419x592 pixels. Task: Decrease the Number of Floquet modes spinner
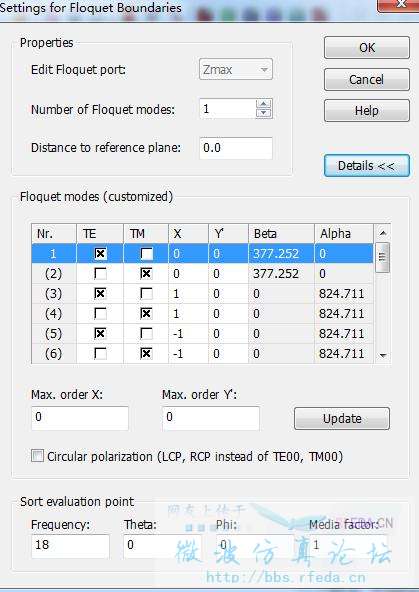264,113
